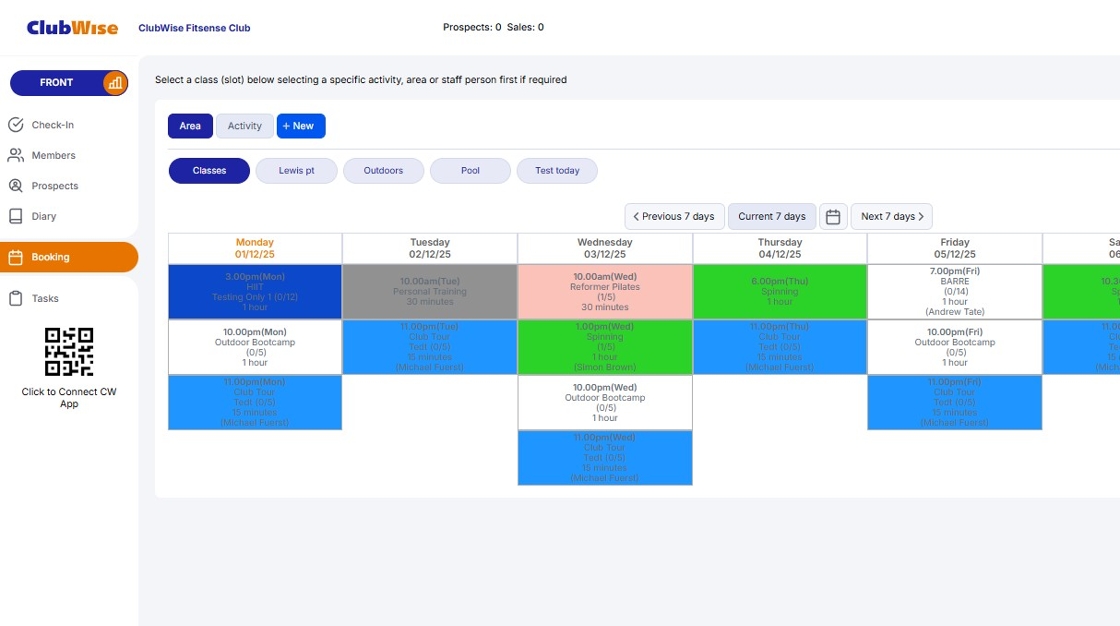The height and width of the screenshot is (626, 1120).
Task: Click the Members people icon
Action: pos(16,155)
